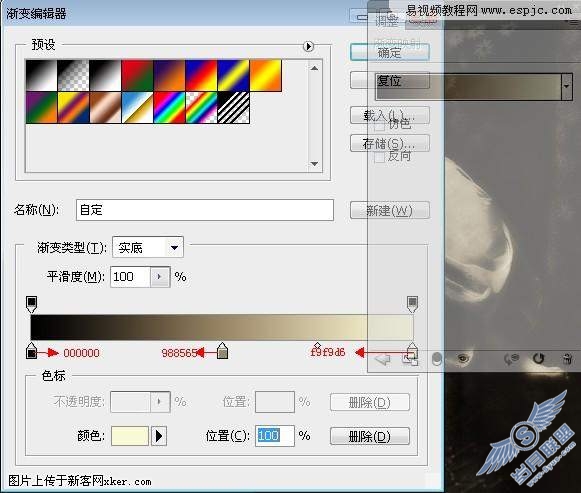Screen dimensions: 581x493
Task: Select the violet-green-orange gradient preset
Action: coord(42,107)
